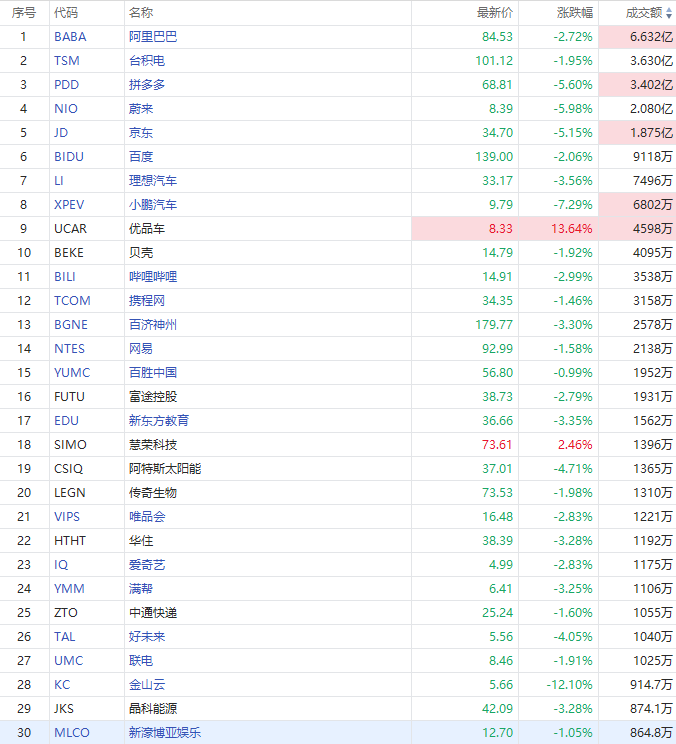Open the 百胜中国 name link
This screenshot has height=744, width=676.
pos(153,373)
